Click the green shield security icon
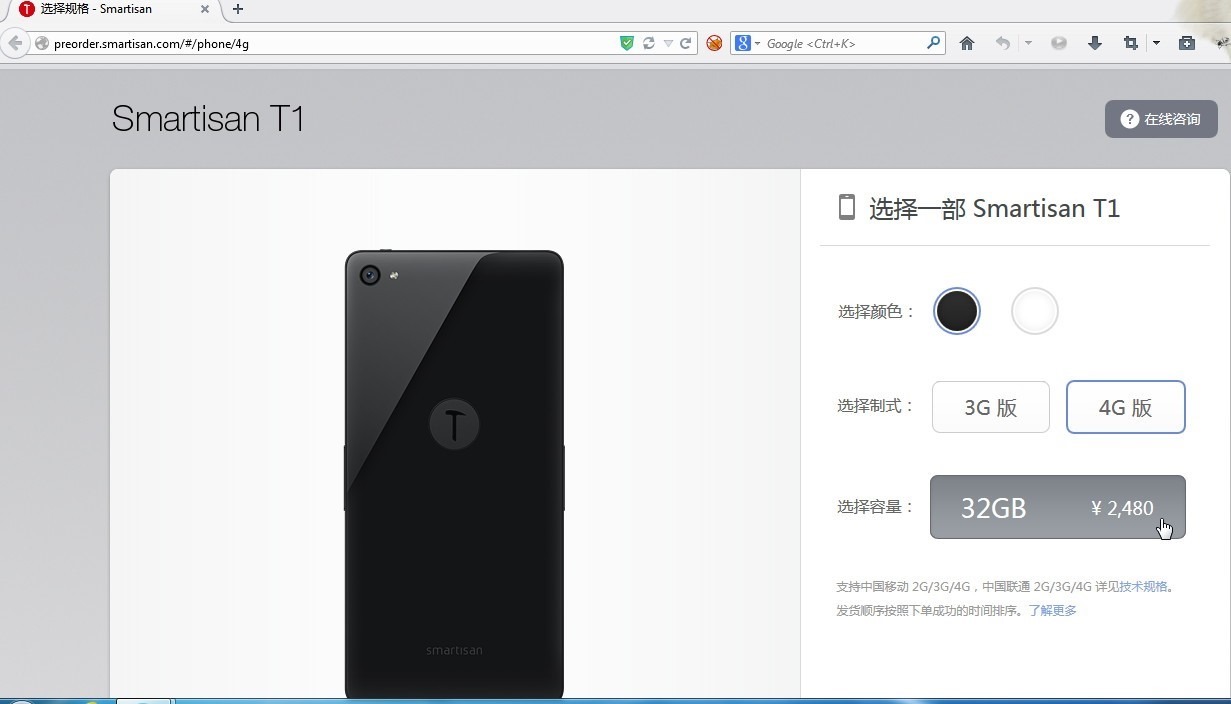This screenshot has height=704, width=1231. point(627,43)
